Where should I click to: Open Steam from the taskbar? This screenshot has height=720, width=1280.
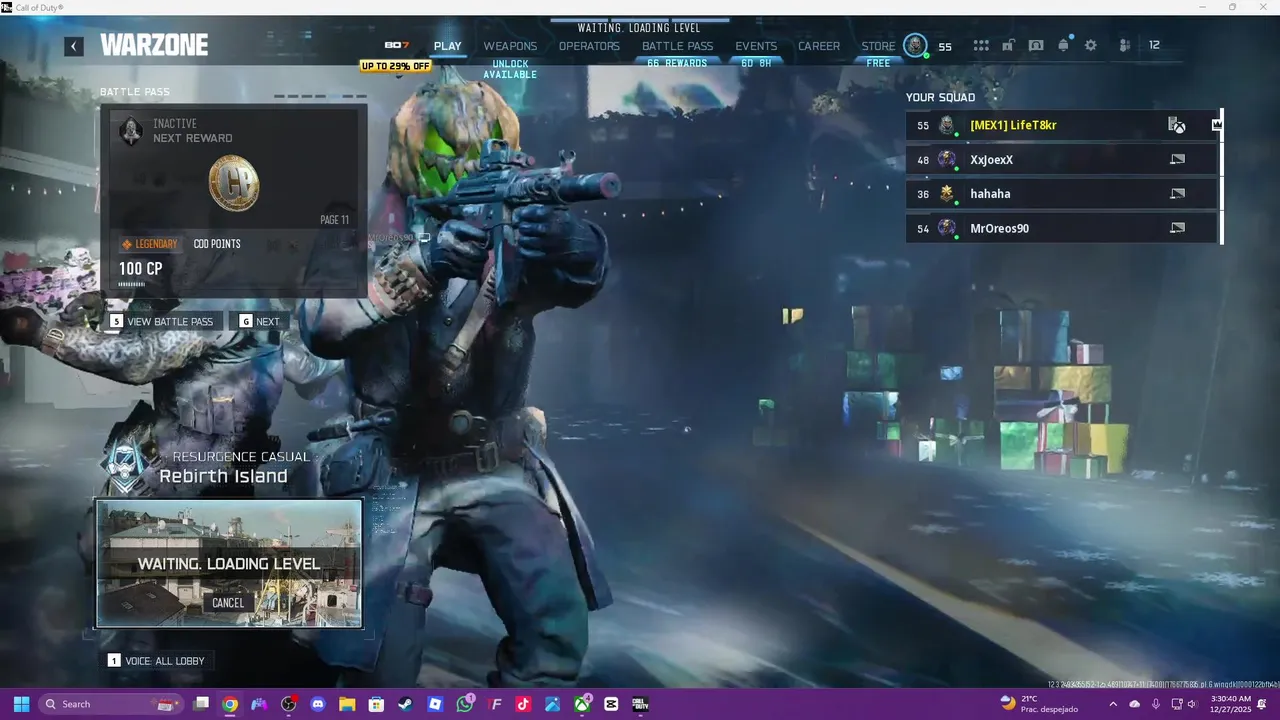pos(406,704)
